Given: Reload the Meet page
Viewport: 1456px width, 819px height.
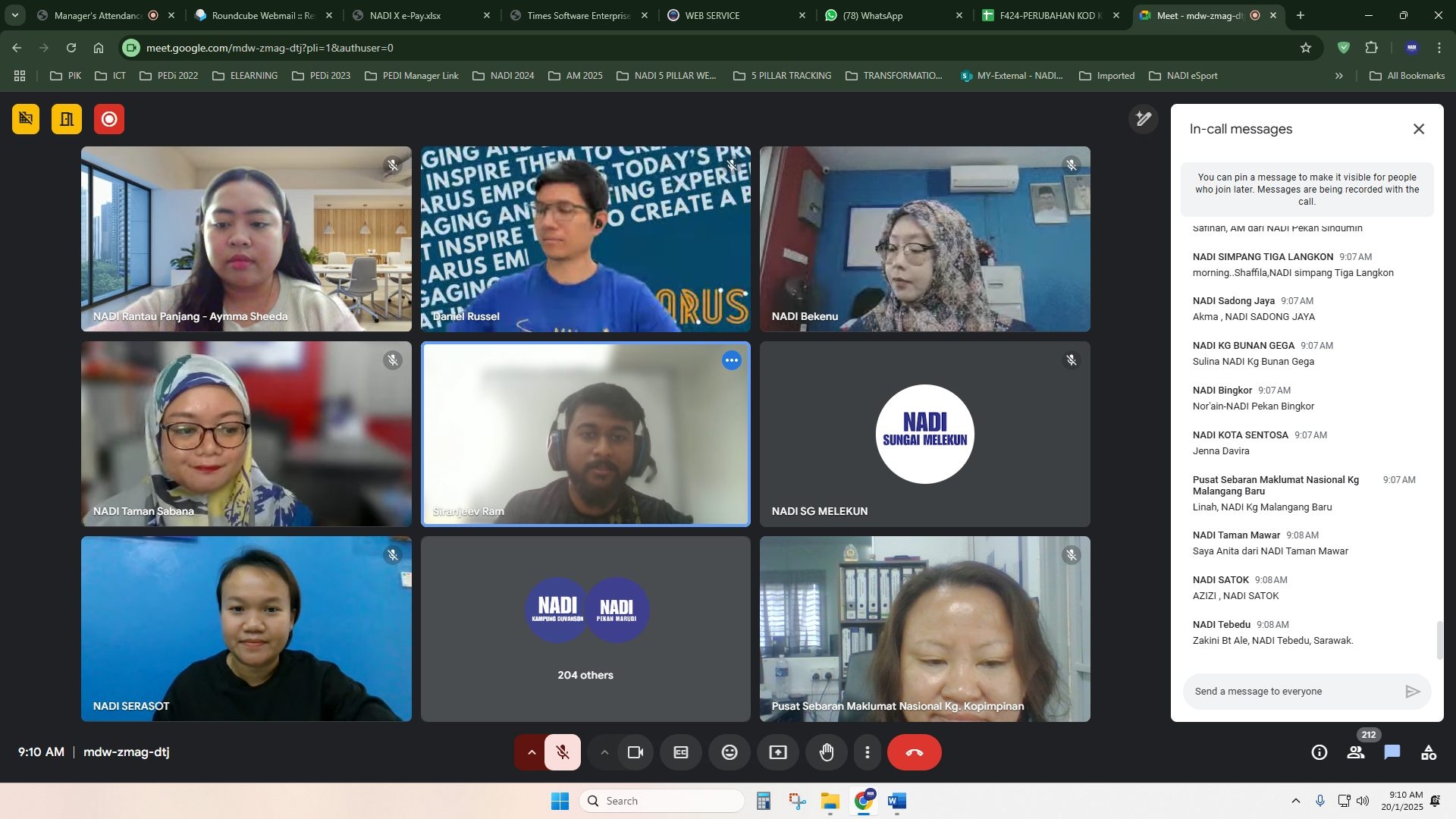Looking at the screenshot, I should point(71,48).
